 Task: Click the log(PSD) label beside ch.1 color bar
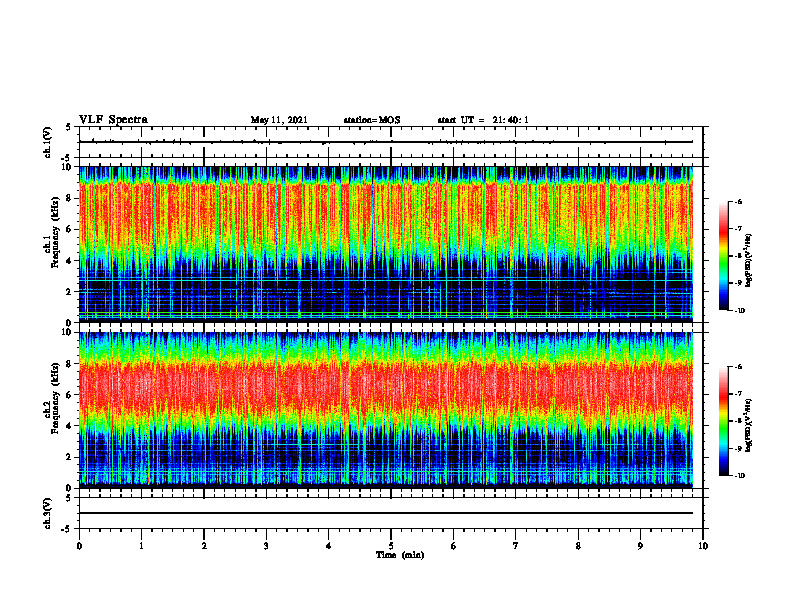coord(749,260)
